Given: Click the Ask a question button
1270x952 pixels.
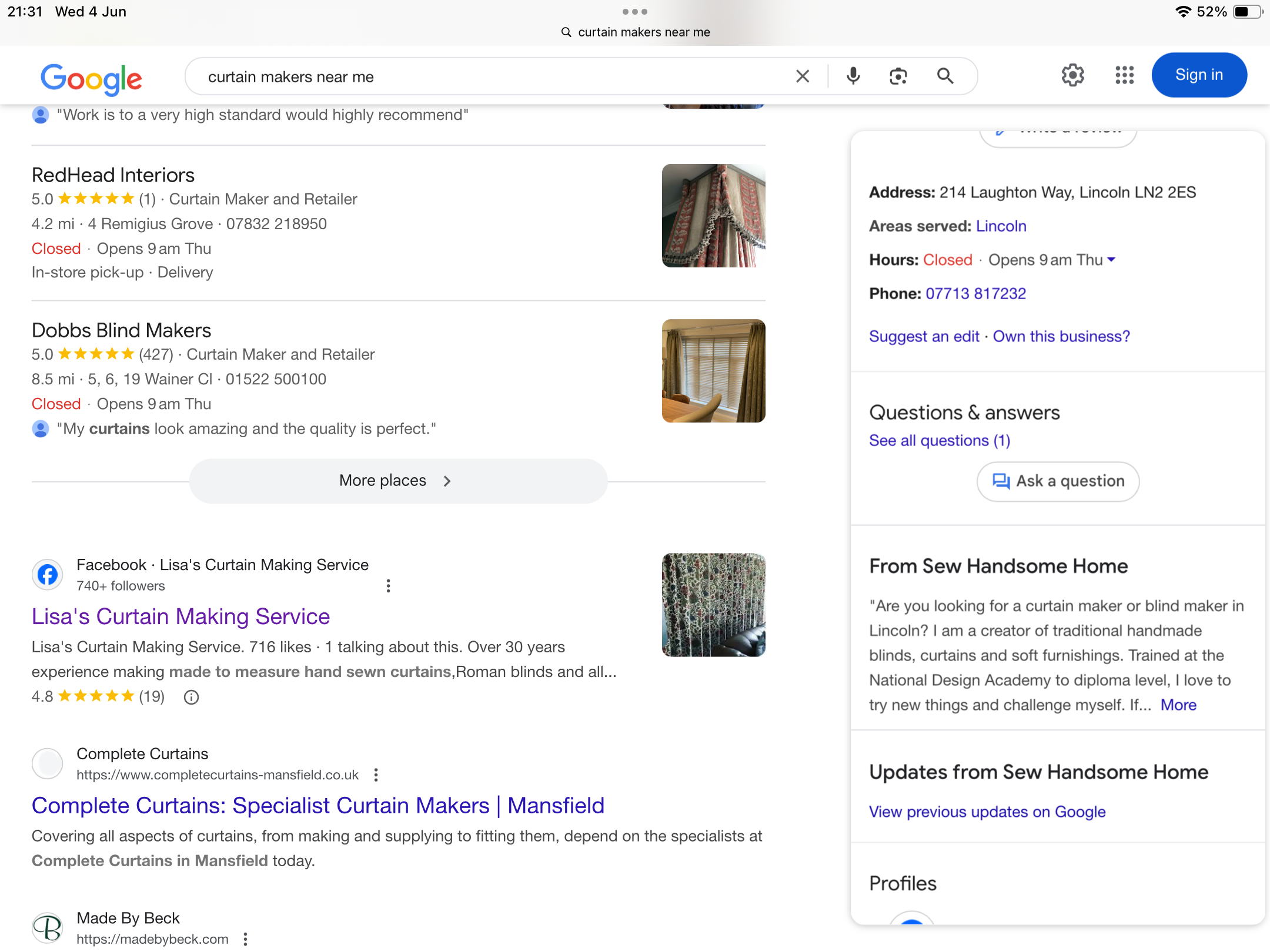Looking at the screenshot, I should coord(1058,481).
